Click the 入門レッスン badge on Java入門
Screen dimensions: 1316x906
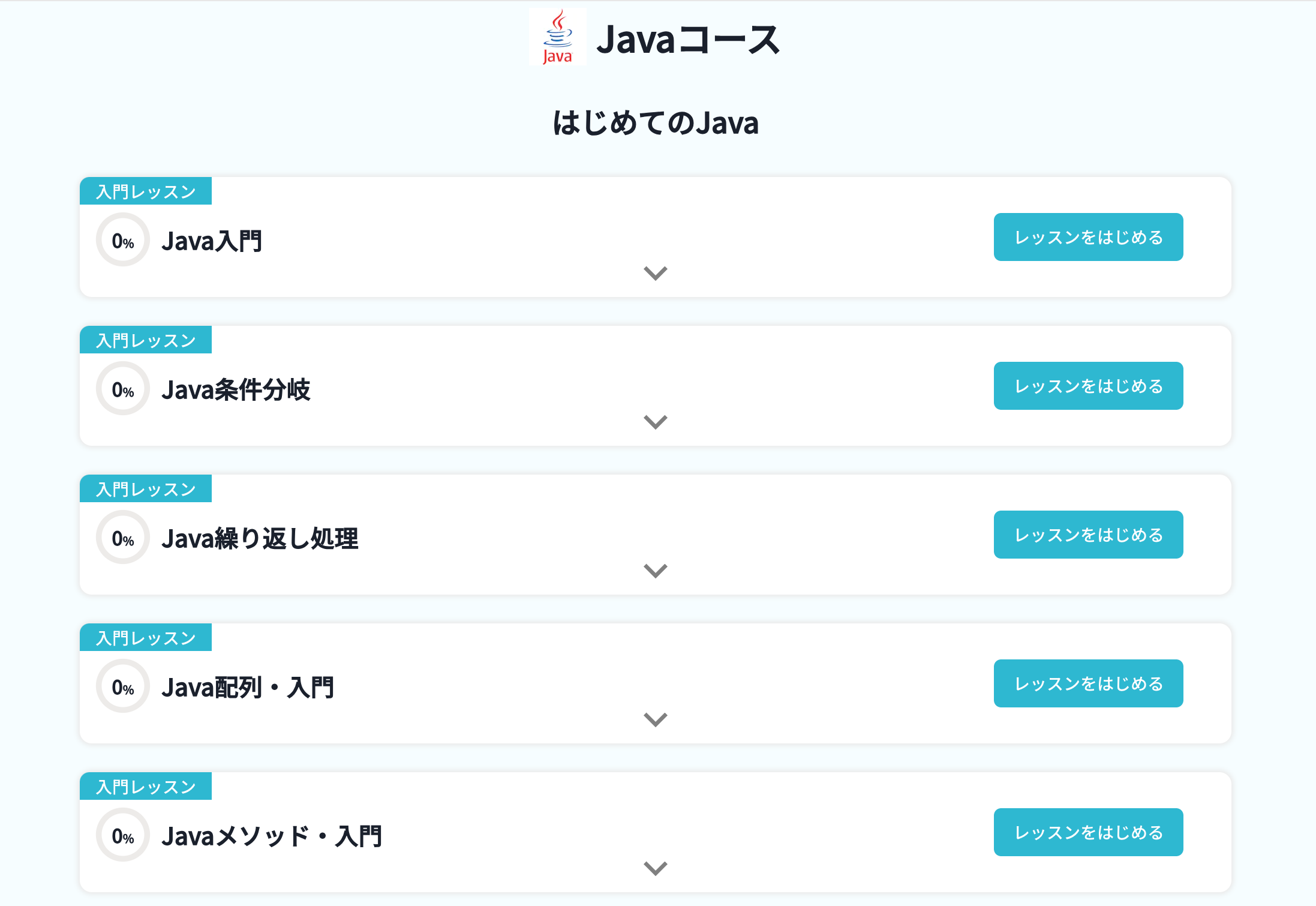click(146, 191)
